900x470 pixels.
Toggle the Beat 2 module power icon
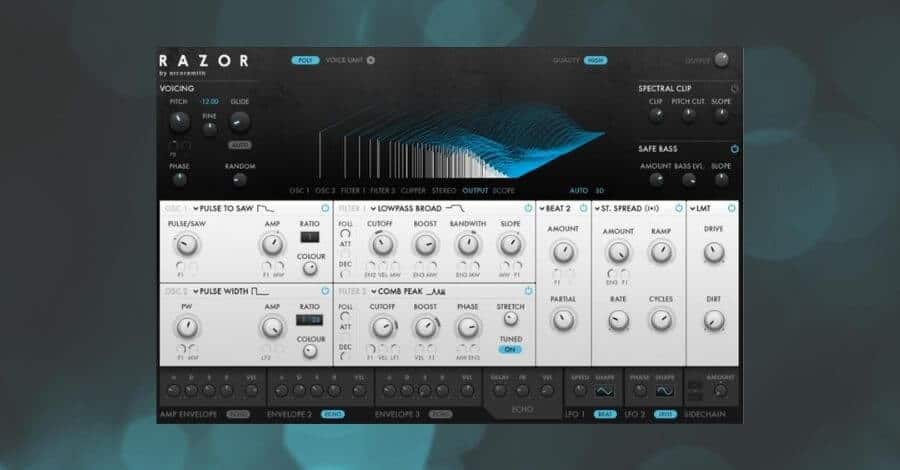(584, 208)
